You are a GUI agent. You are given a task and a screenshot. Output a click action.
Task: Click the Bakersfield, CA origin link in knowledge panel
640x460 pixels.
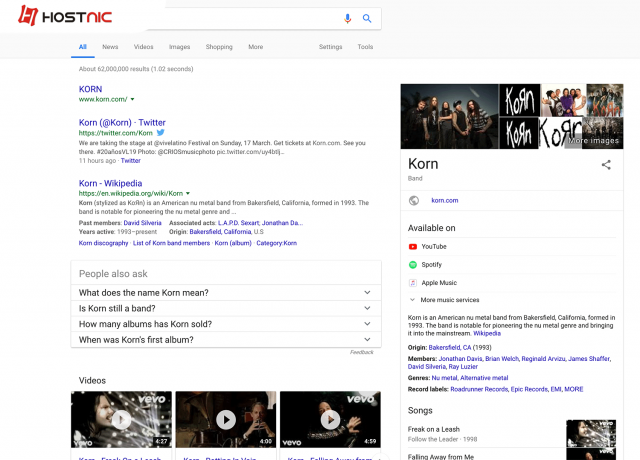tap(450, 347)
